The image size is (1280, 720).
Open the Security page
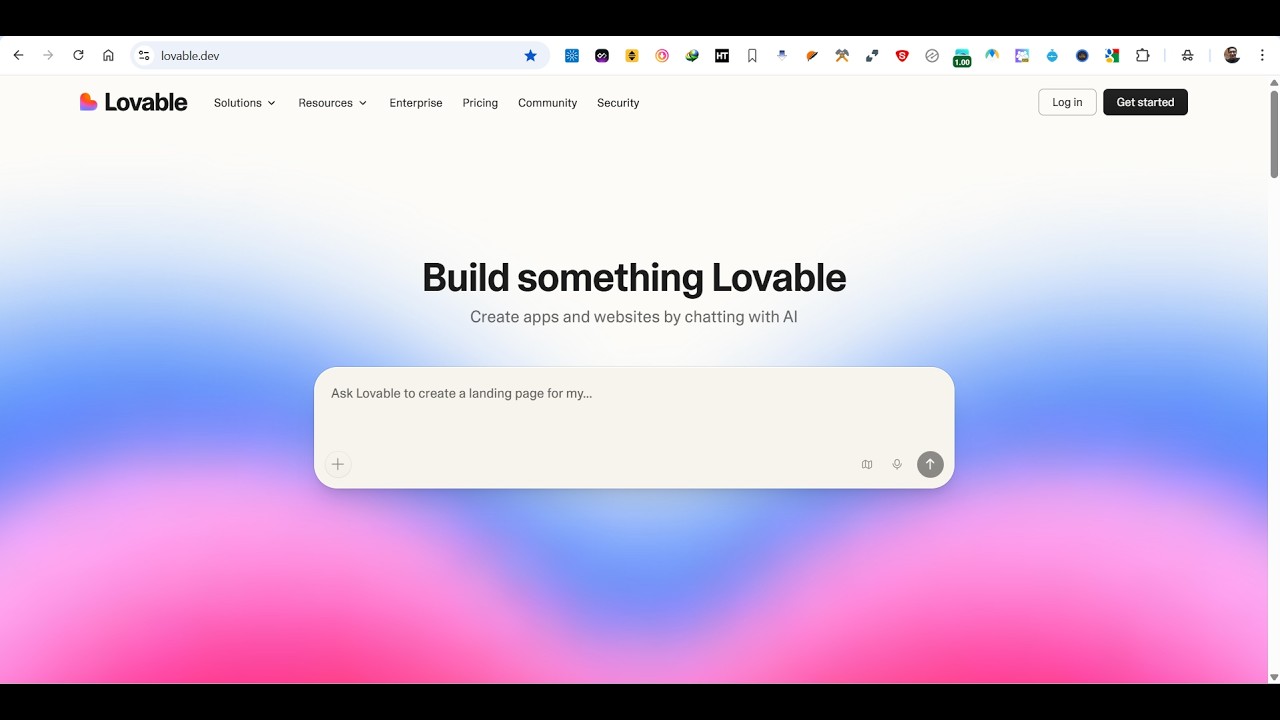618,103
